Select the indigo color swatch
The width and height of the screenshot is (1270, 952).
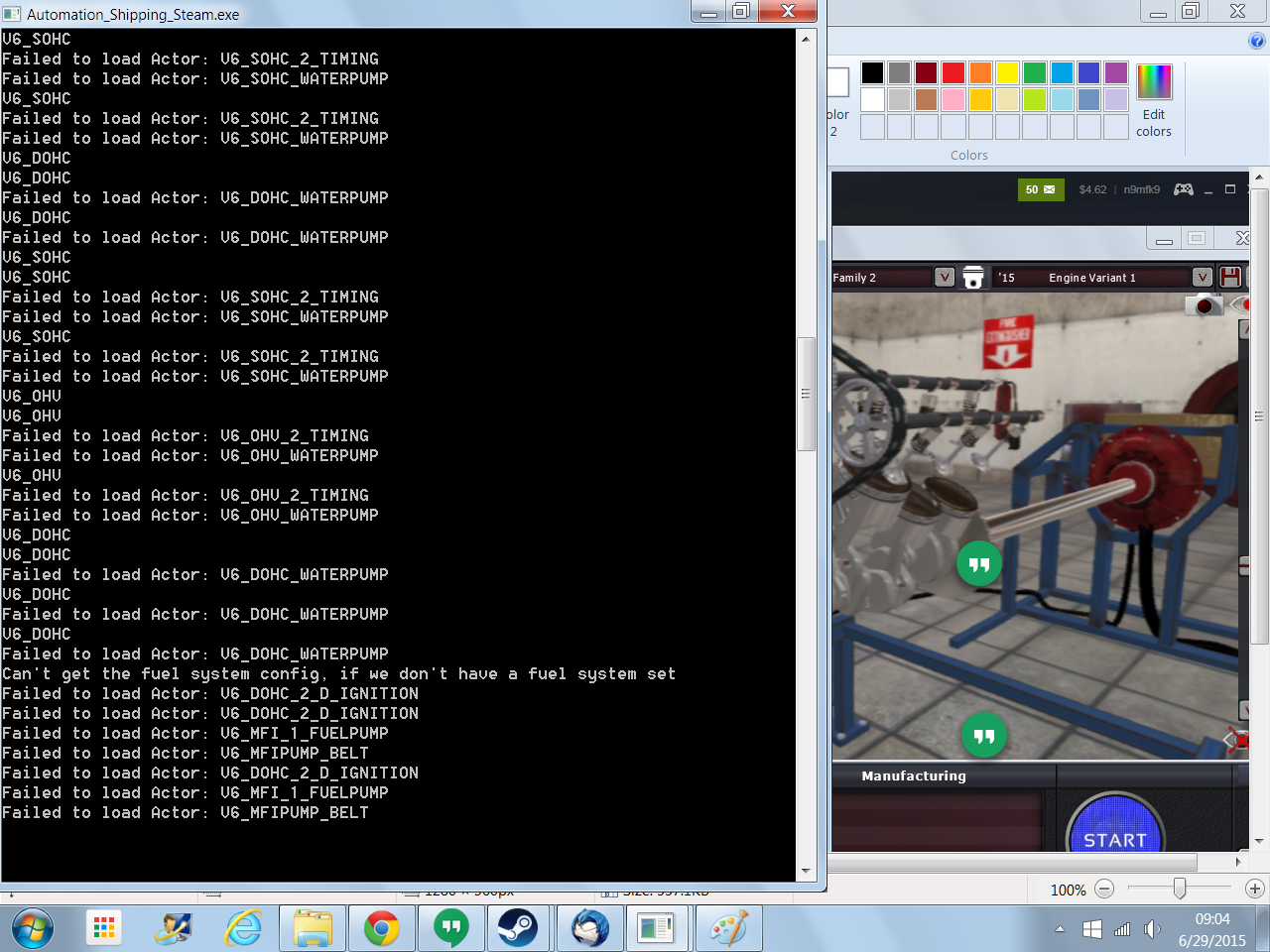[1089, 72]
